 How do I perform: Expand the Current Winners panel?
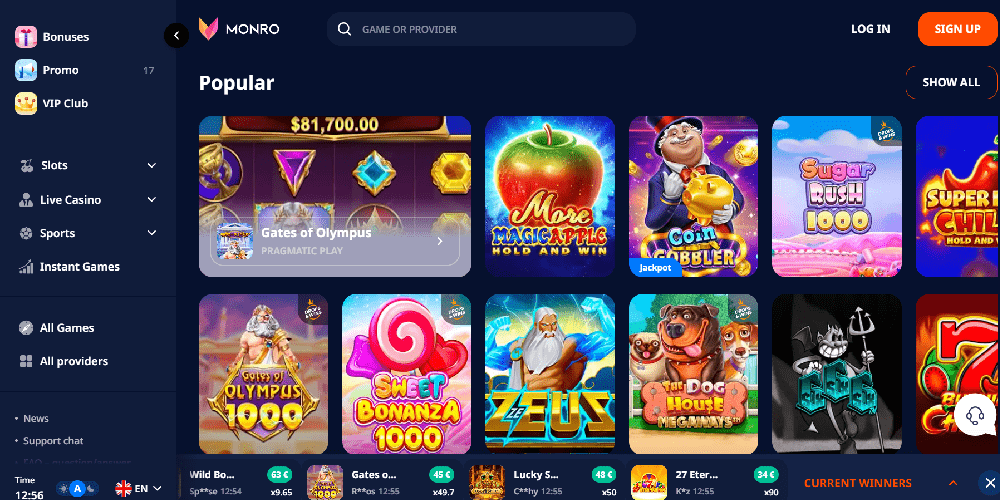tap(953, 483)
